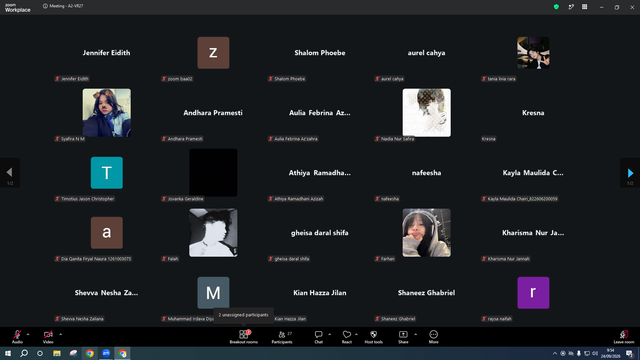Viewport: 640px width, 360px height.
Task: Start screen Share
Action: pyautogui.click(x=403, y=337)
